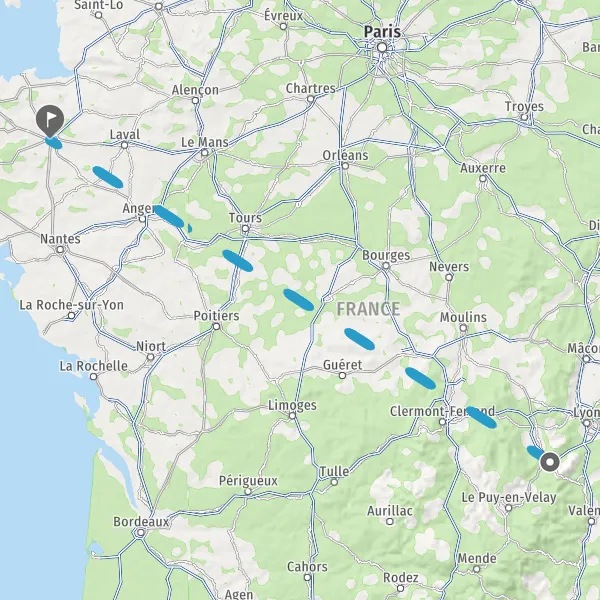The width and height of the screenshot is (600, 600).
Task: Select the Tours city dot
Action: (245, 229)
